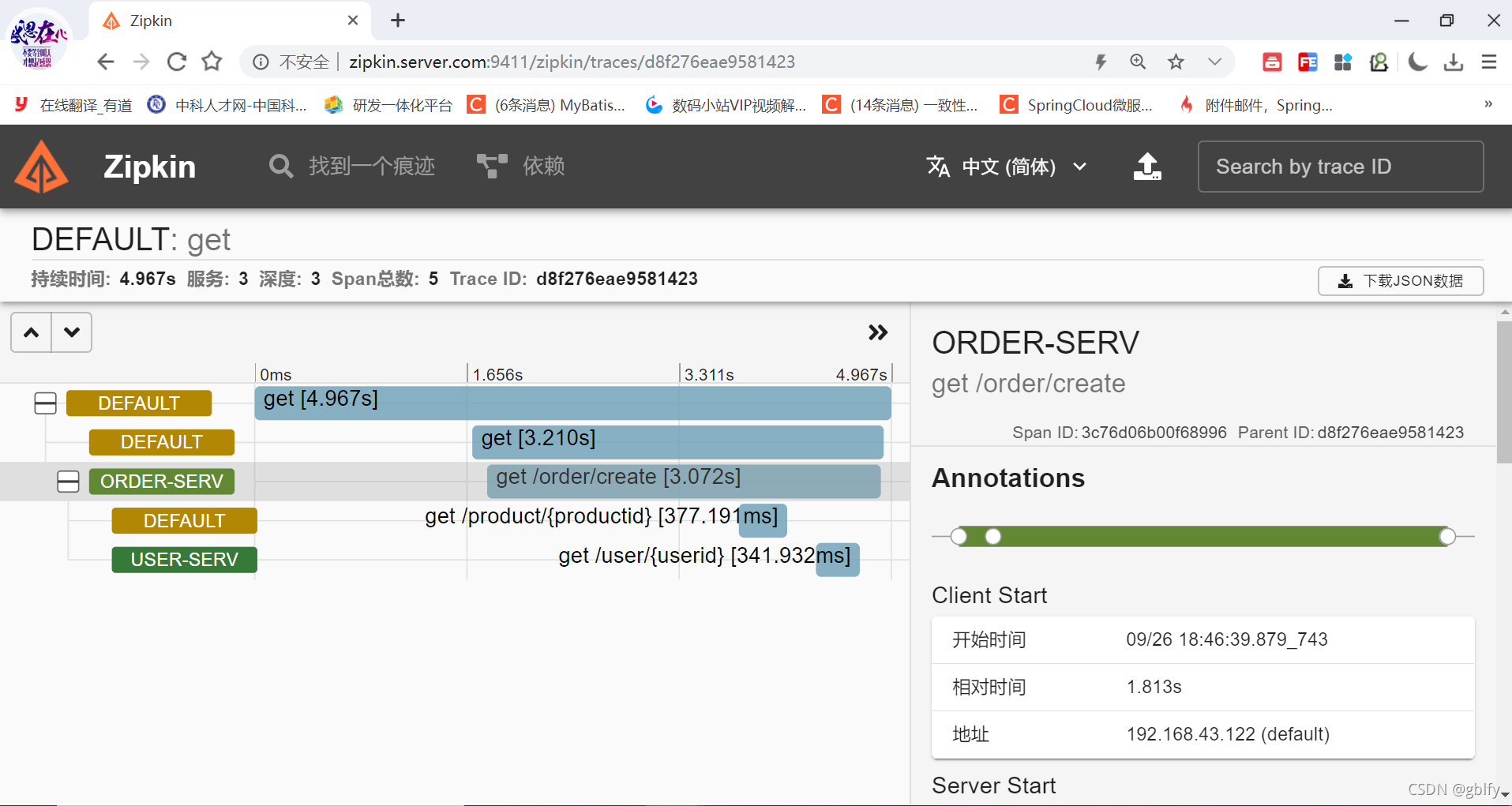1512x806 pixels.
Task: Show more bookmarks with » chevron
Action: pyautogui.click(x=1488, y=103)
